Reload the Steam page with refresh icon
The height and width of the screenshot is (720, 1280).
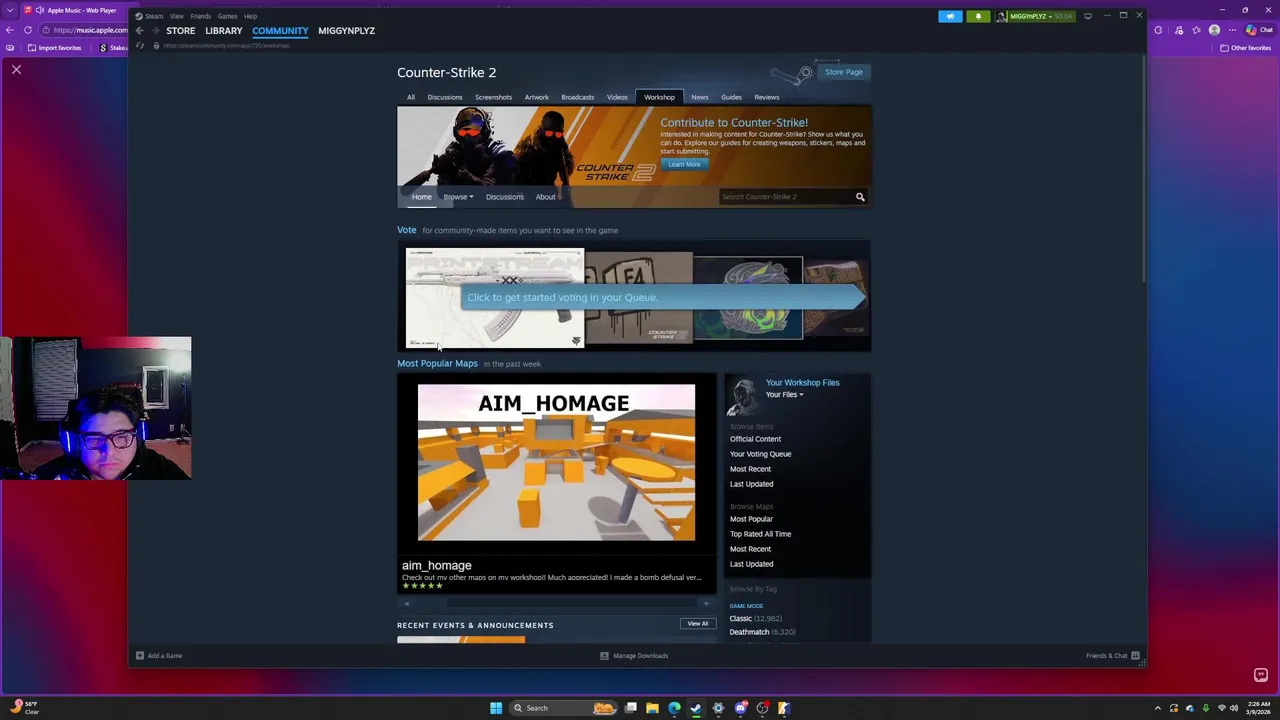140,46
